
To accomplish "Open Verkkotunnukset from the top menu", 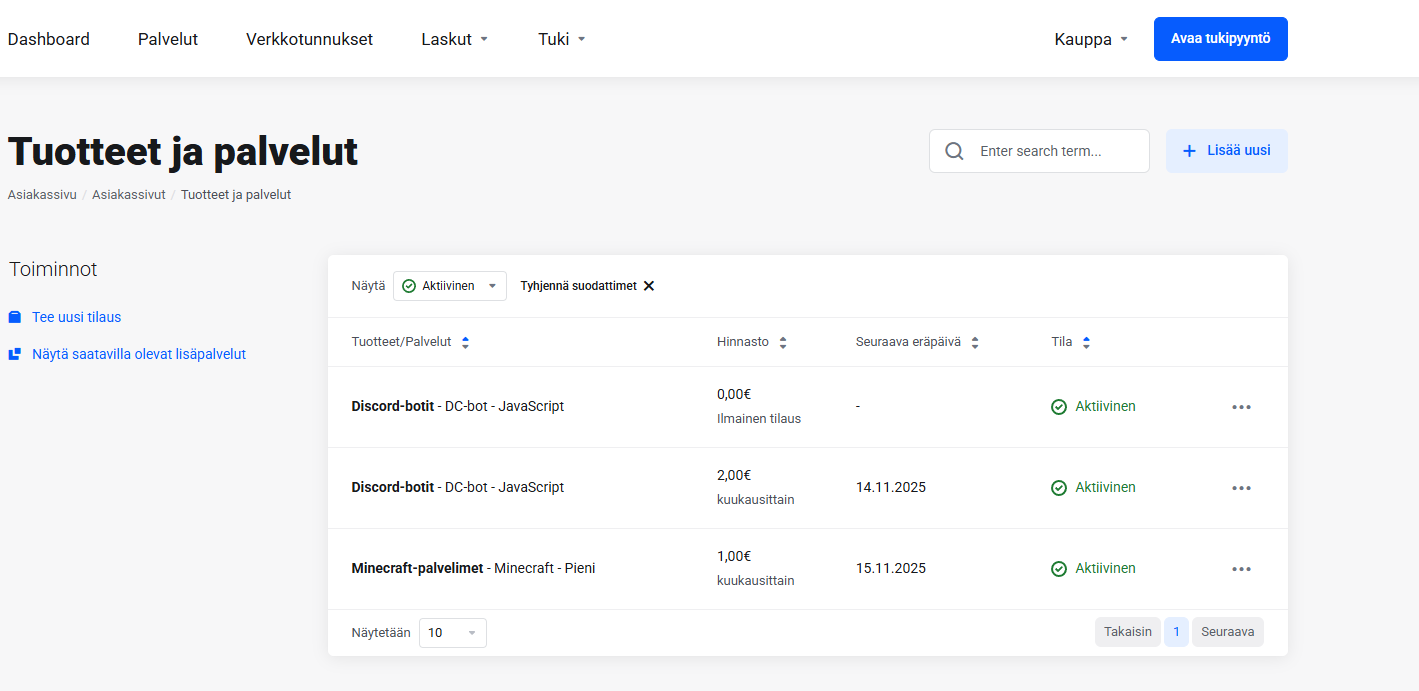I will (309, 39).
